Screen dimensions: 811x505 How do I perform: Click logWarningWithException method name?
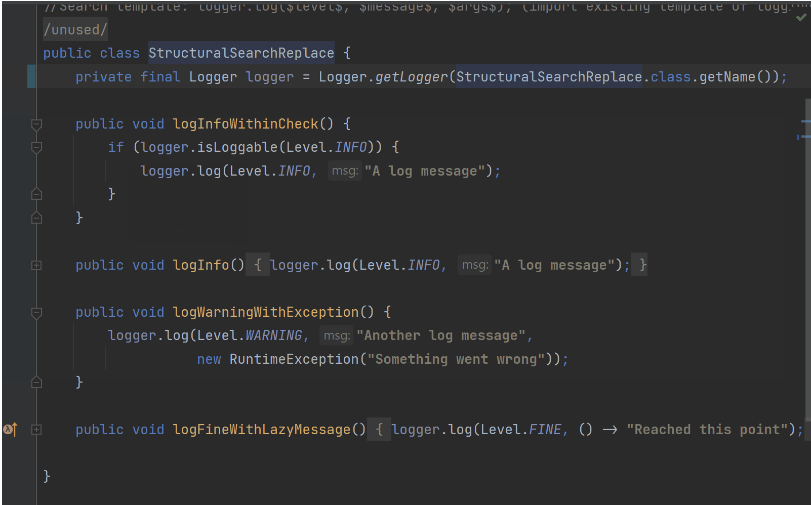(266, 313)
